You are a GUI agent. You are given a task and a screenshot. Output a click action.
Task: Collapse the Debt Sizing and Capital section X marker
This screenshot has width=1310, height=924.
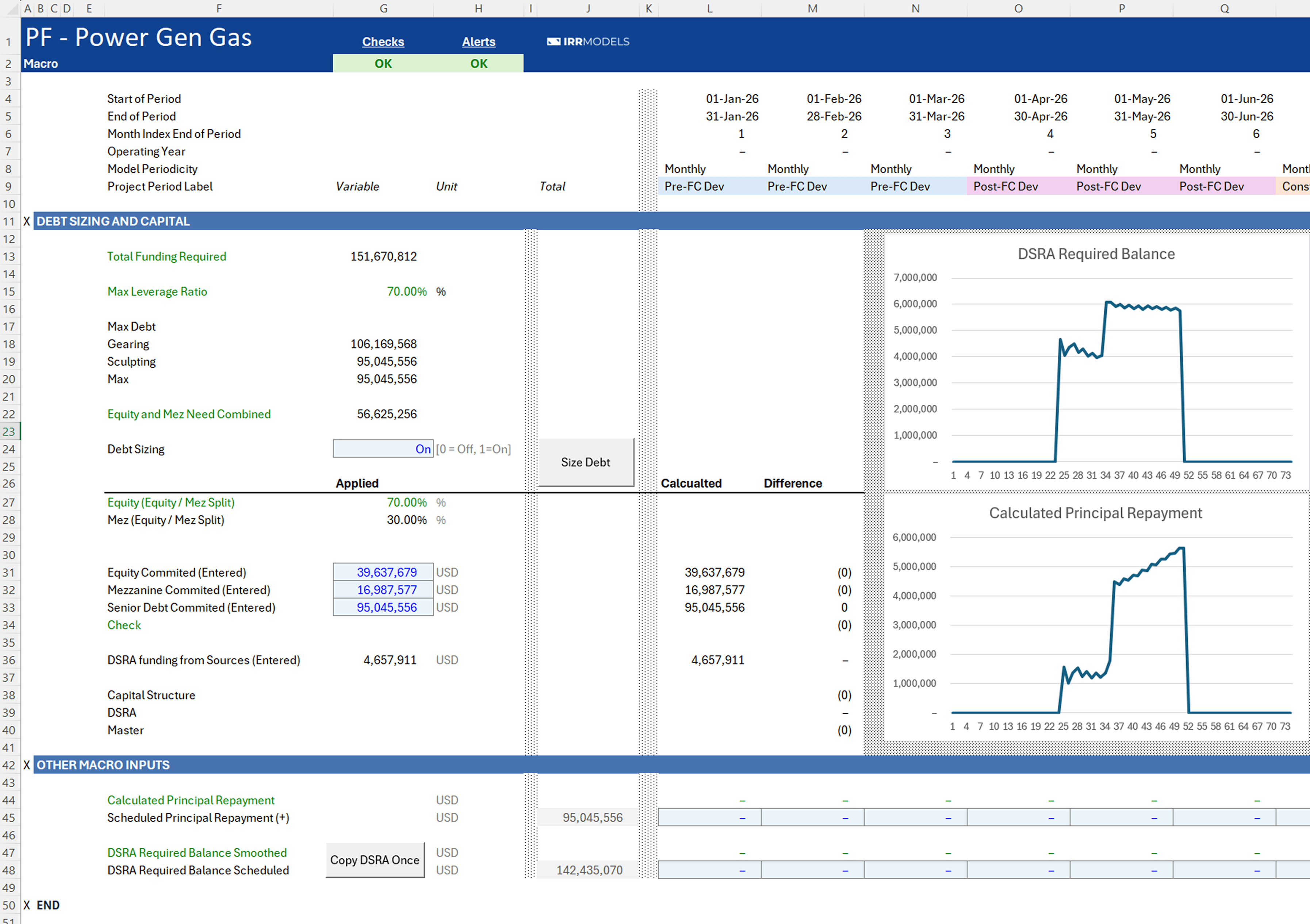pos(27,221)
